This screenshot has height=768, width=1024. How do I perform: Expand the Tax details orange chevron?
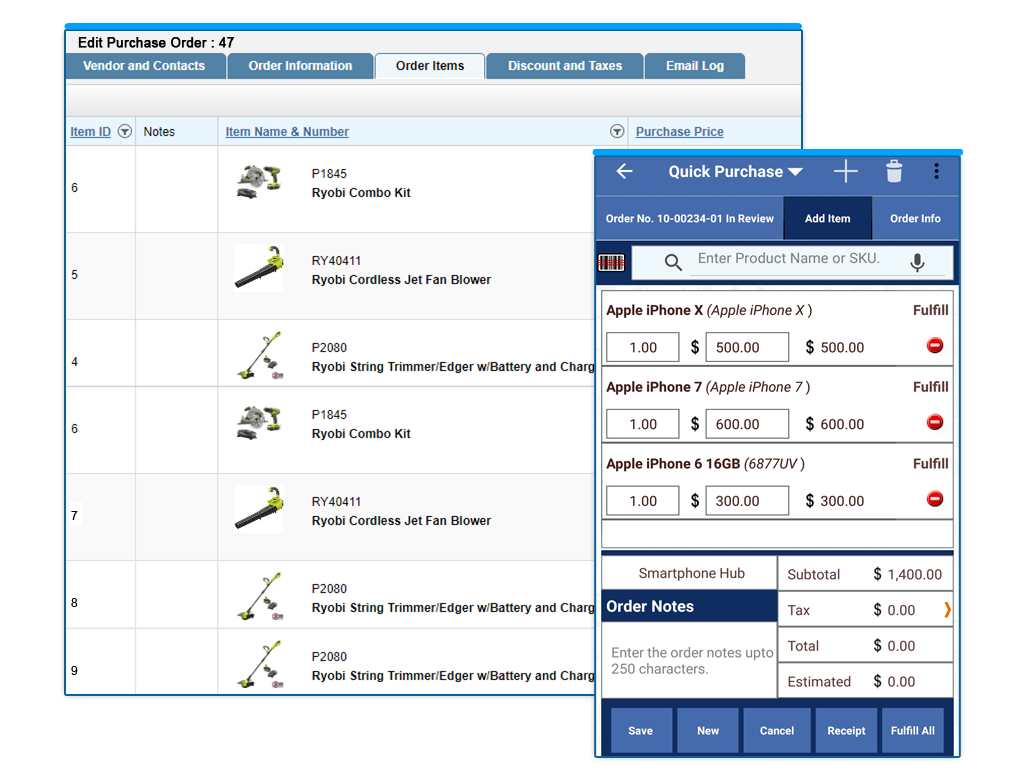[947, 610]
